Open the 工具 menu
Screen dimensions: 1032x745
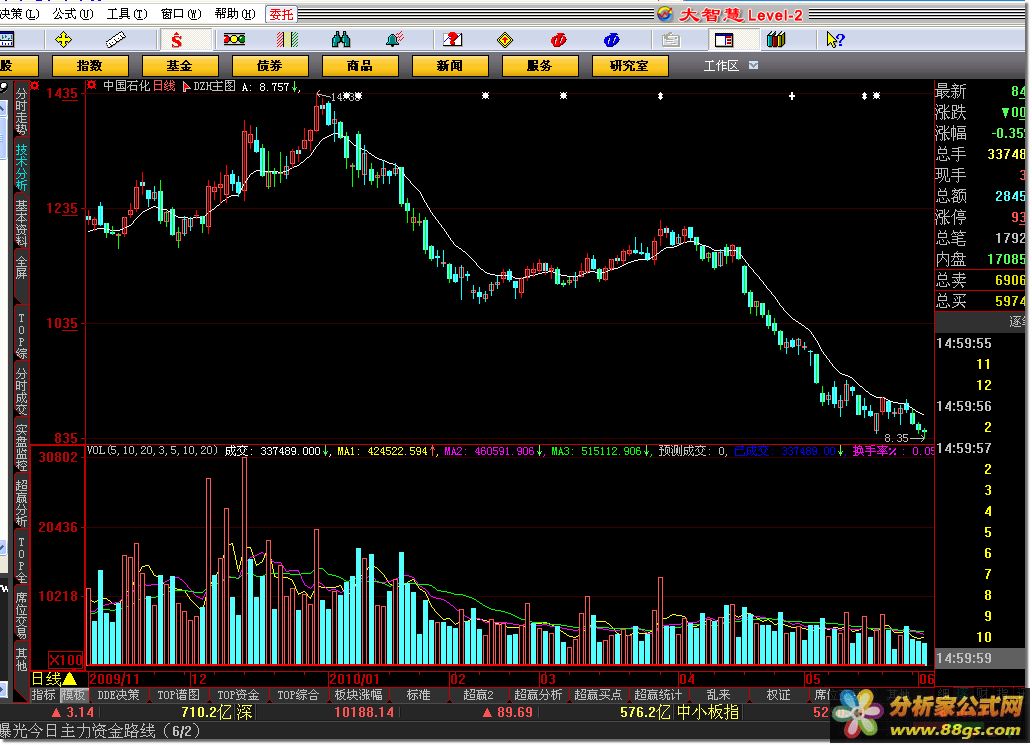tap(126, 14)
